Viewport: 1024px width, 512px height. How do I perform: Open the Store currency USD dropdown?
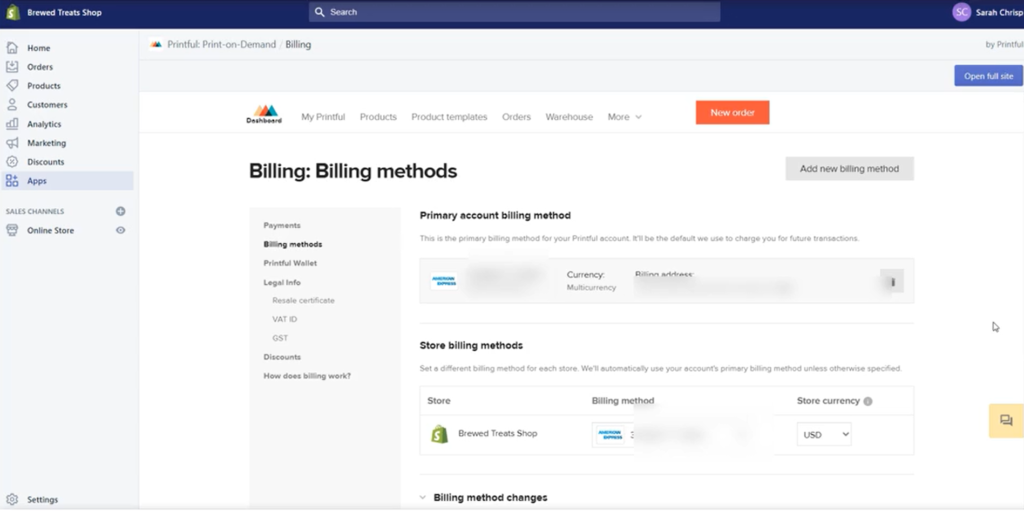coord(824,434)
